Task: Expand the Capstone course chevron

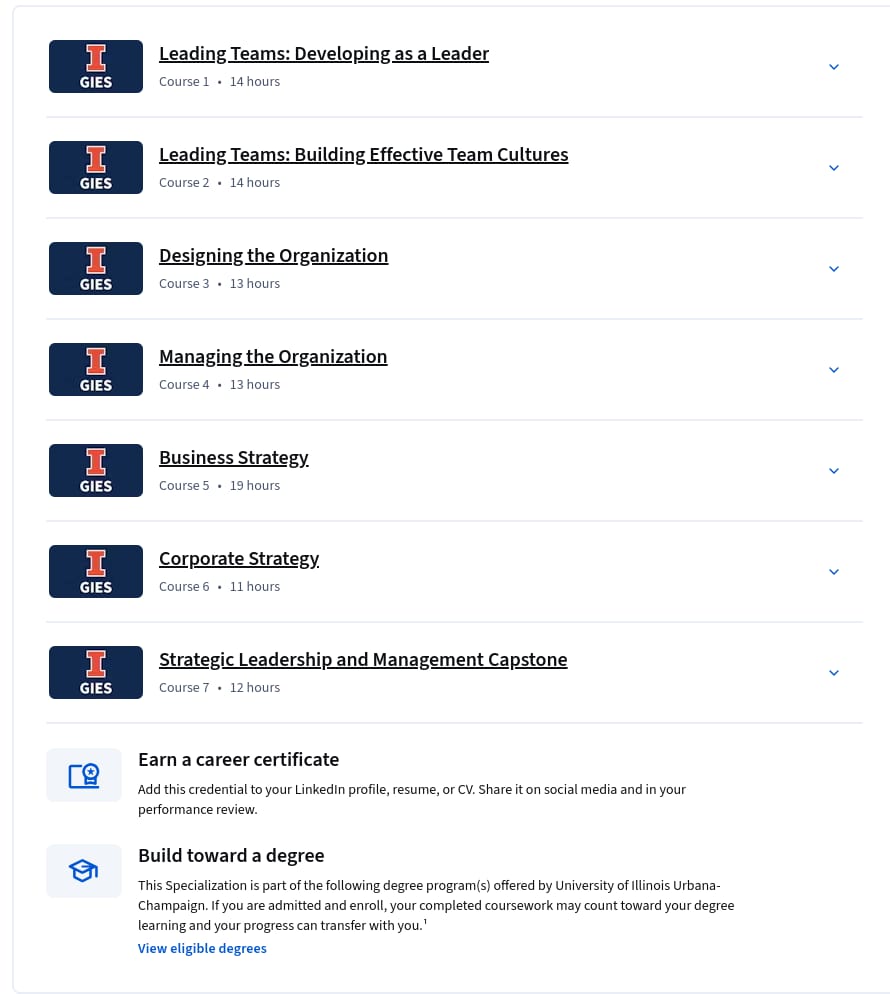Action: click(x=834, y=673)
